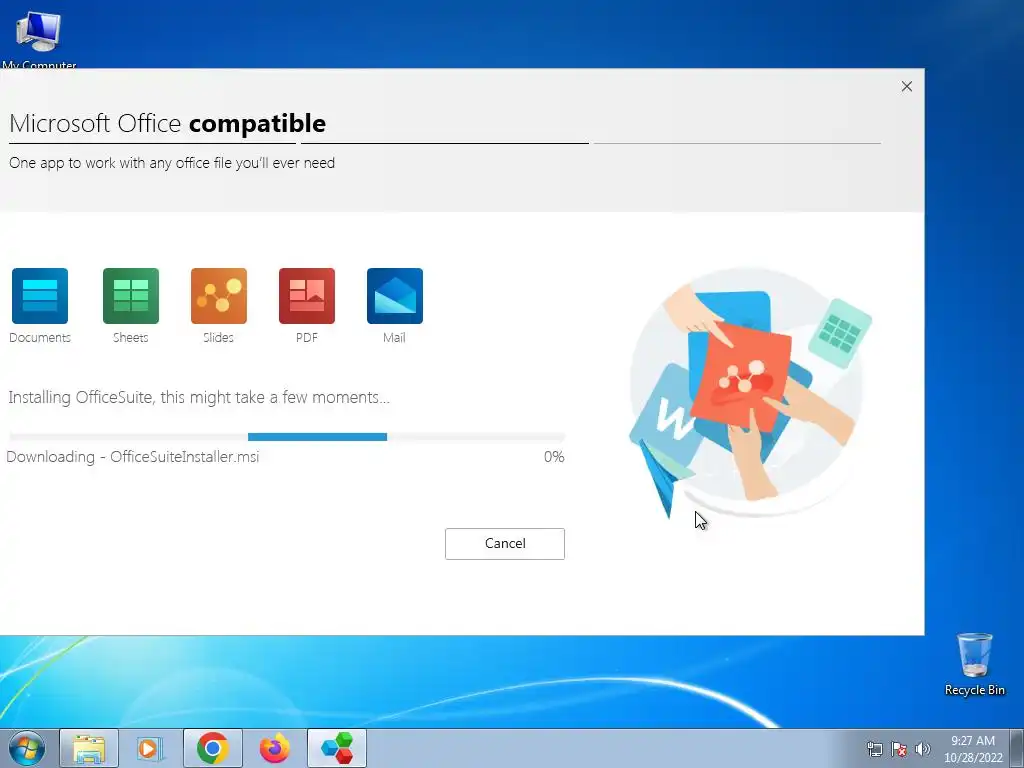Click the Sheets app icon
Screen dimensions: 1024x768
(x=131, y=296)
